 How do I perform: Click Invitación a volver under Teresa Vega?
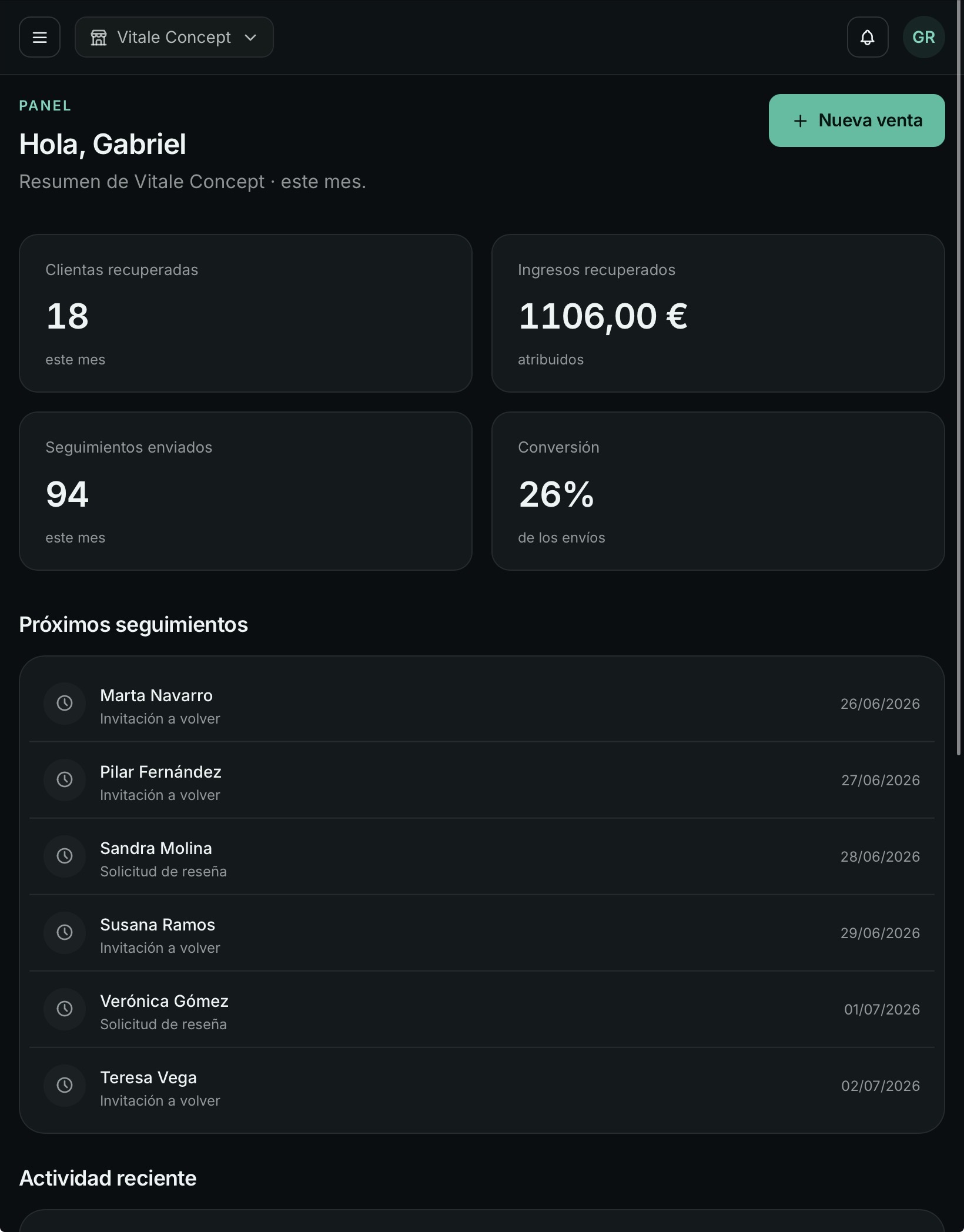tap(160, 1100)
